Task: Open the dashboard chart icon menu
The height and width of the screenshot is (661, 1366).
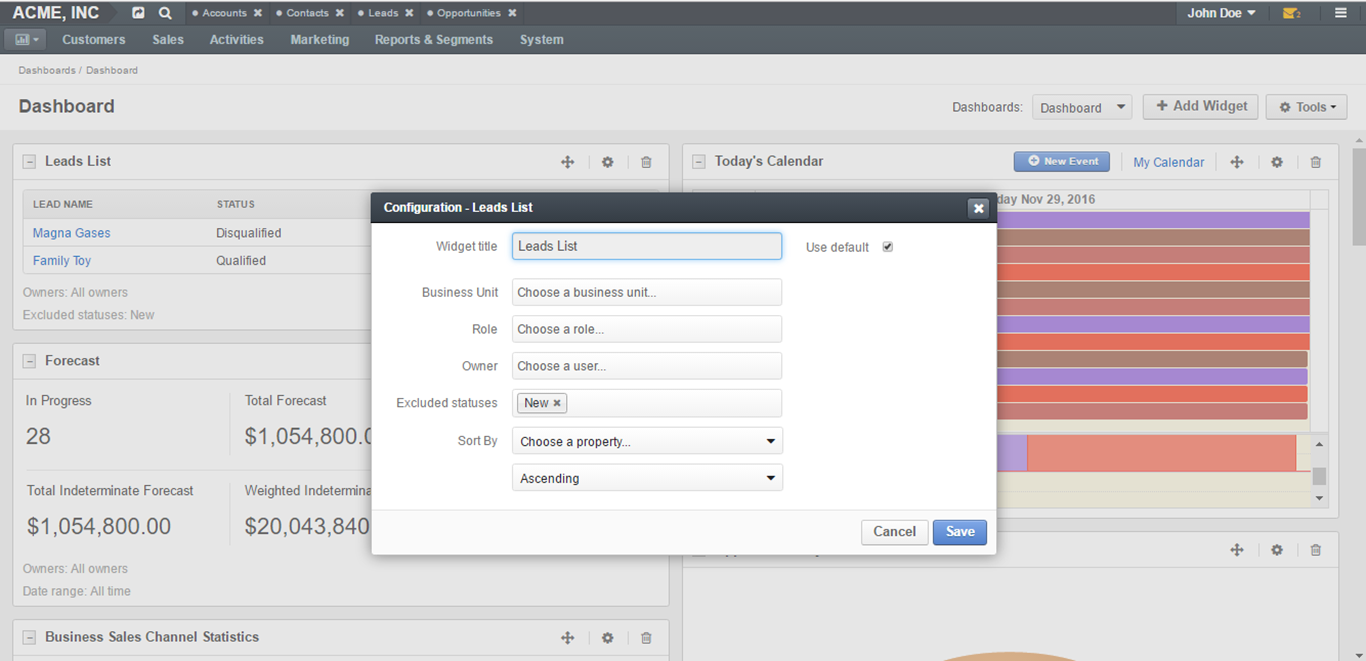Action: (27, 40)
